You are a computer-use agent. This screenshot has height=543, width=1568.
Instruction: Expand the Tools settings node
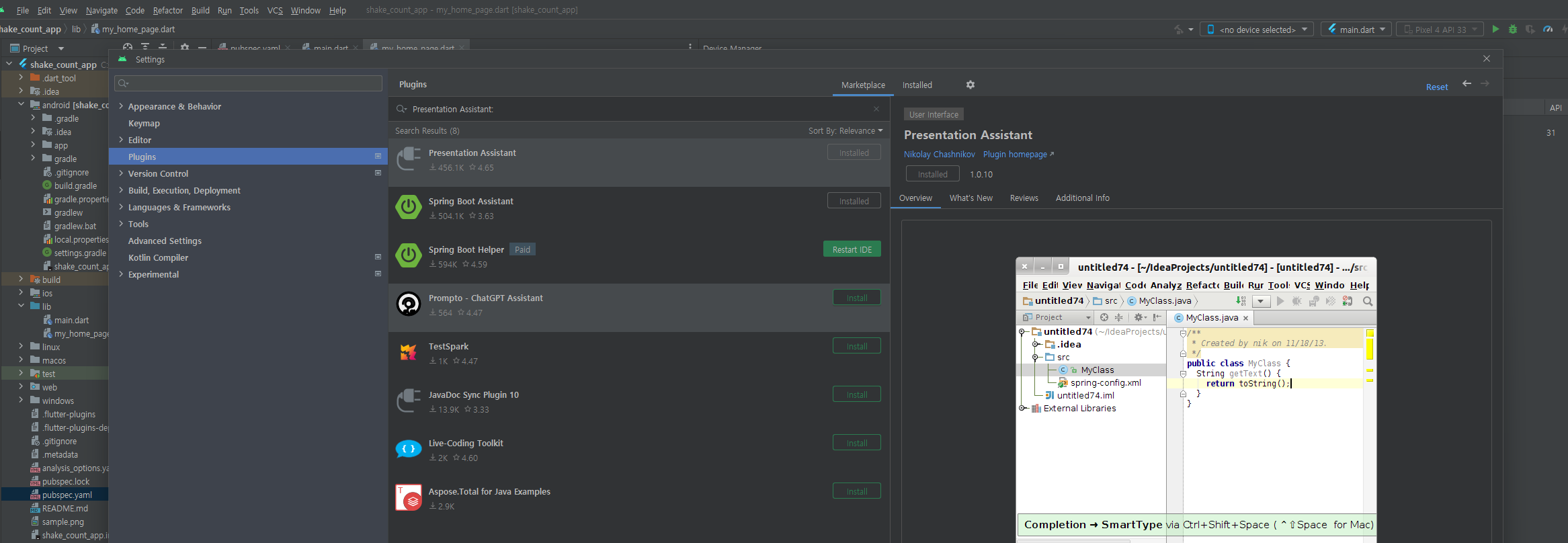pyautogui.click(x=121, y=224)
